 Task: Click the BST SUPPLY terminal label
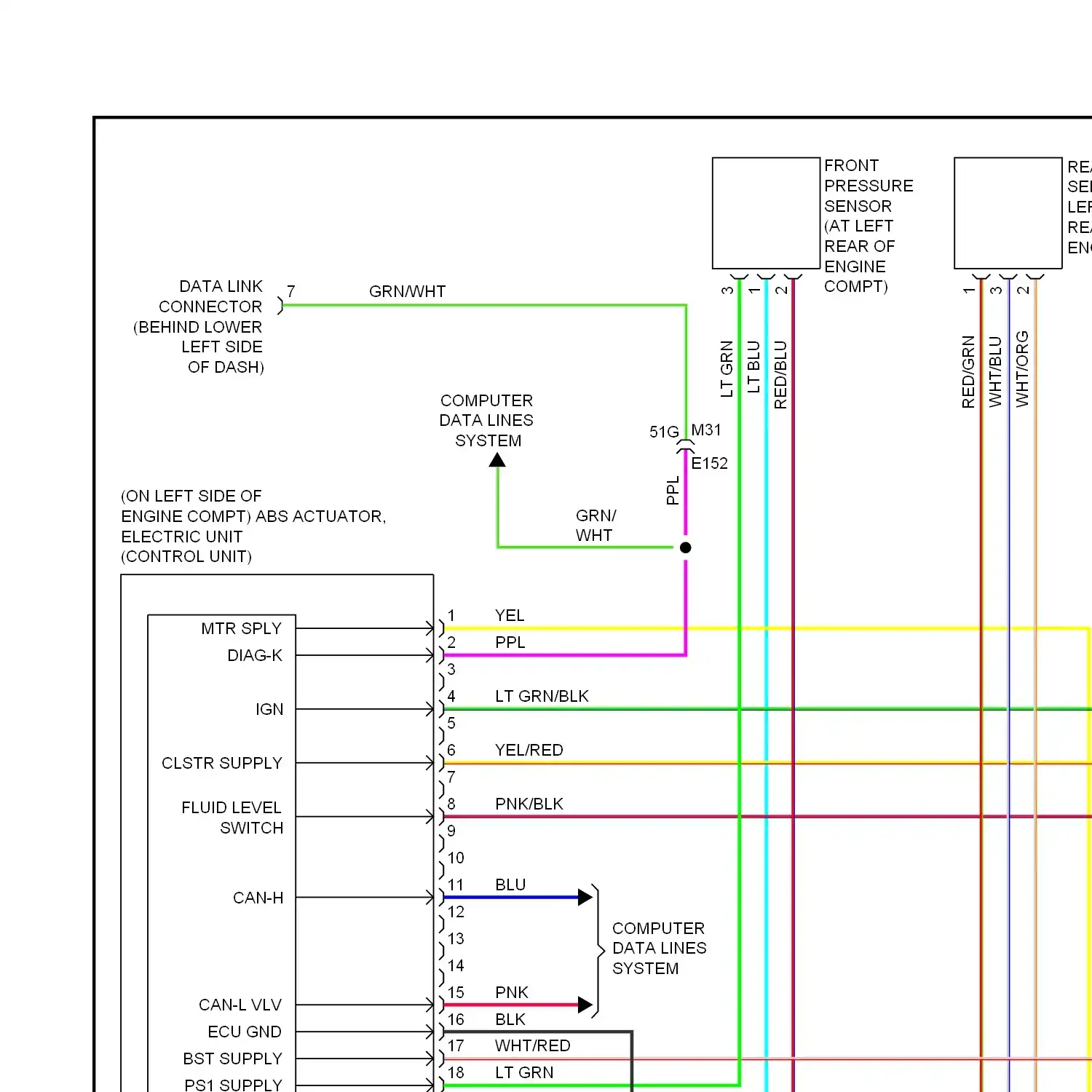pyautogui.click(x=232, y=1059)
